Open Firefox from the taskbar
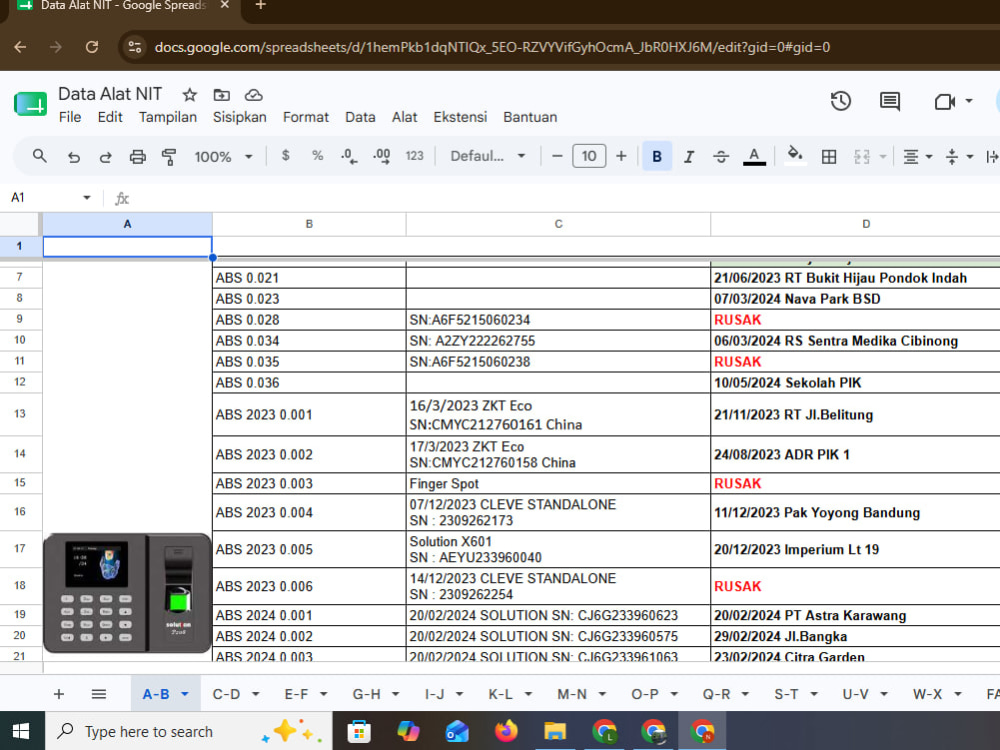This screenshot has height=750, width=1000. 506,732
